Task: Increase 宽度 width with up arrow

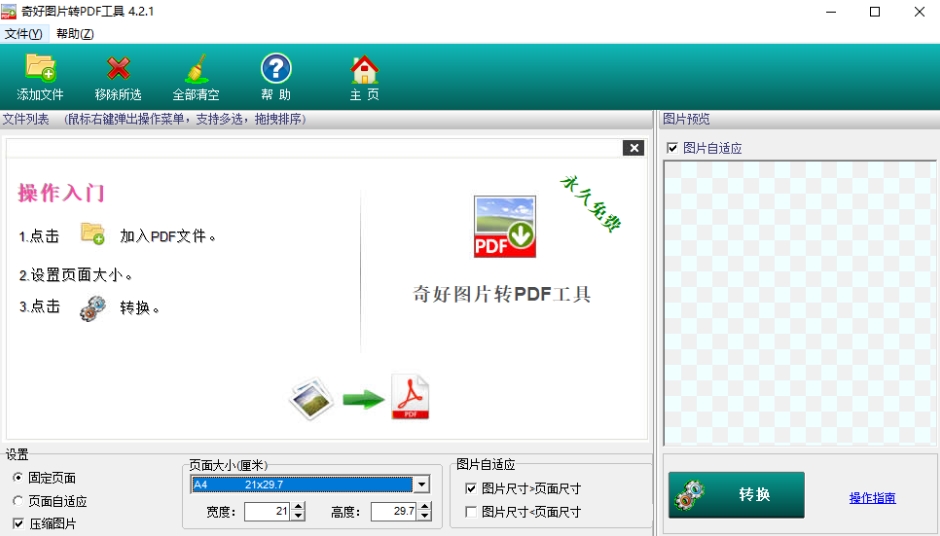Action: 298,507
